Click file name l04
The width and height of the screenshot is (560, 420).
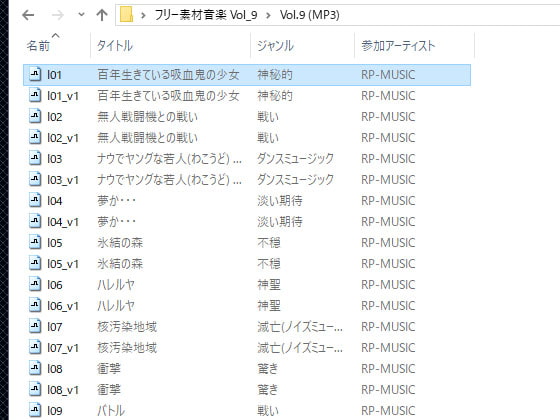click(55, 201)
